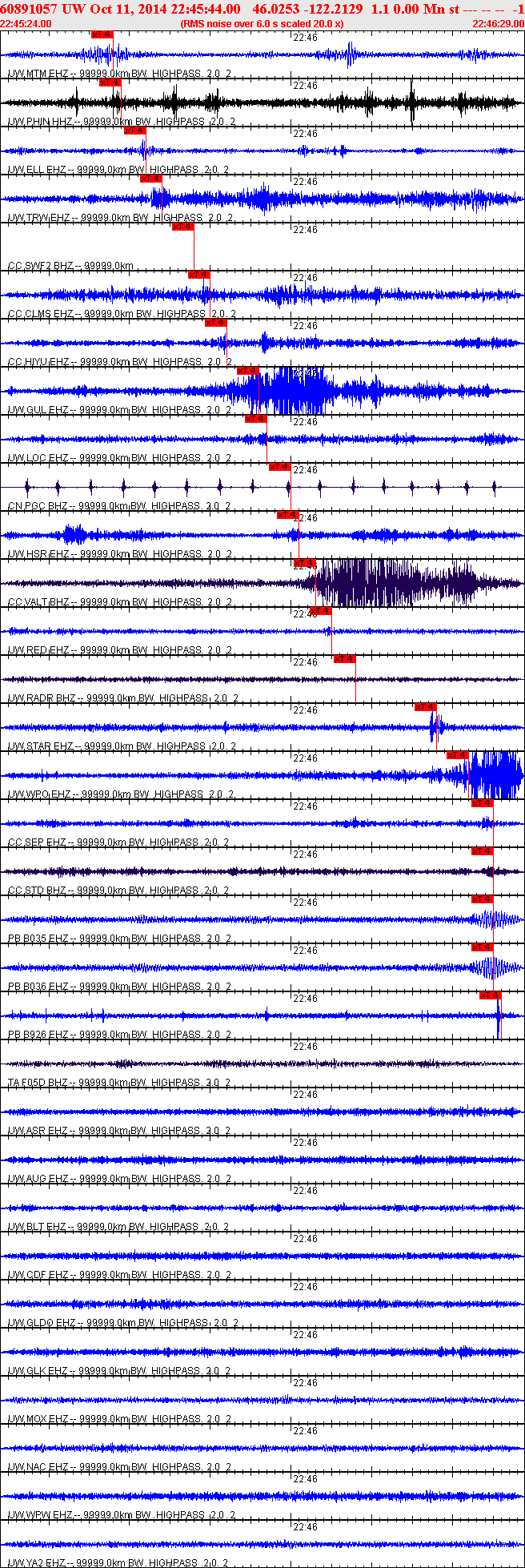This screenshot has height=1568, width=525.
Task: Select the red arrival flag on UW.GUL trace
Action: [248, 371]
